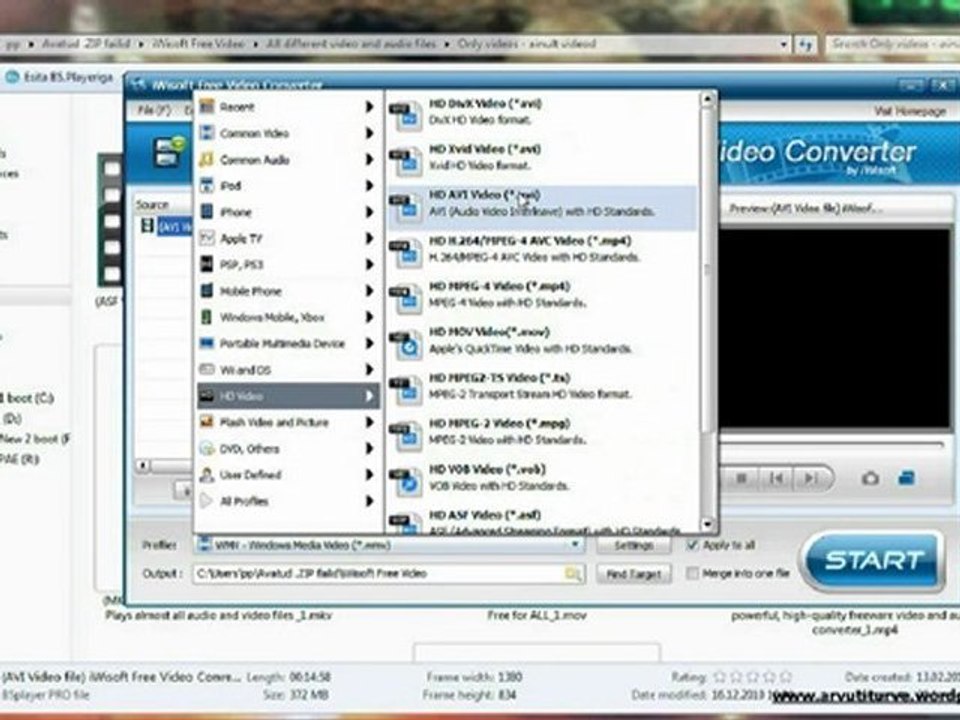Open the Explorer address bar dropdown arrow
Screen dimensions: 960x720
(x=784, y=44)
